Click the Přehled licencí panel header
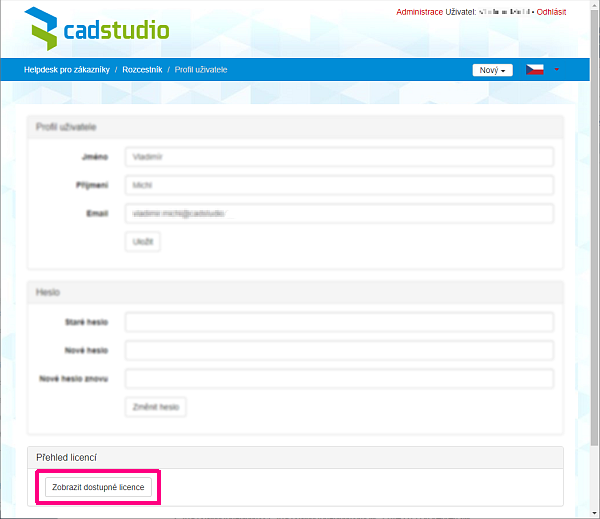 point(295,457)
